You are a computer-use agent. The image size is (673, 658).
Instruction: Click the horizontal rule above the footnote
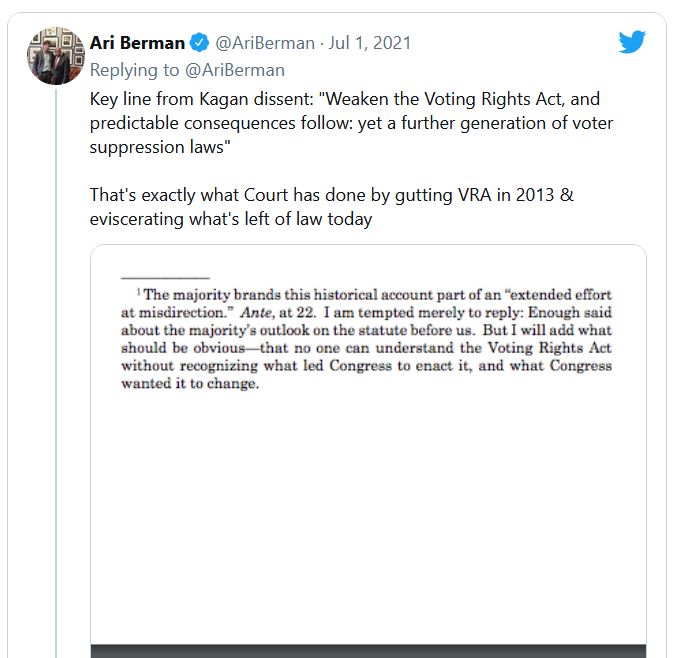coord(165,278)
